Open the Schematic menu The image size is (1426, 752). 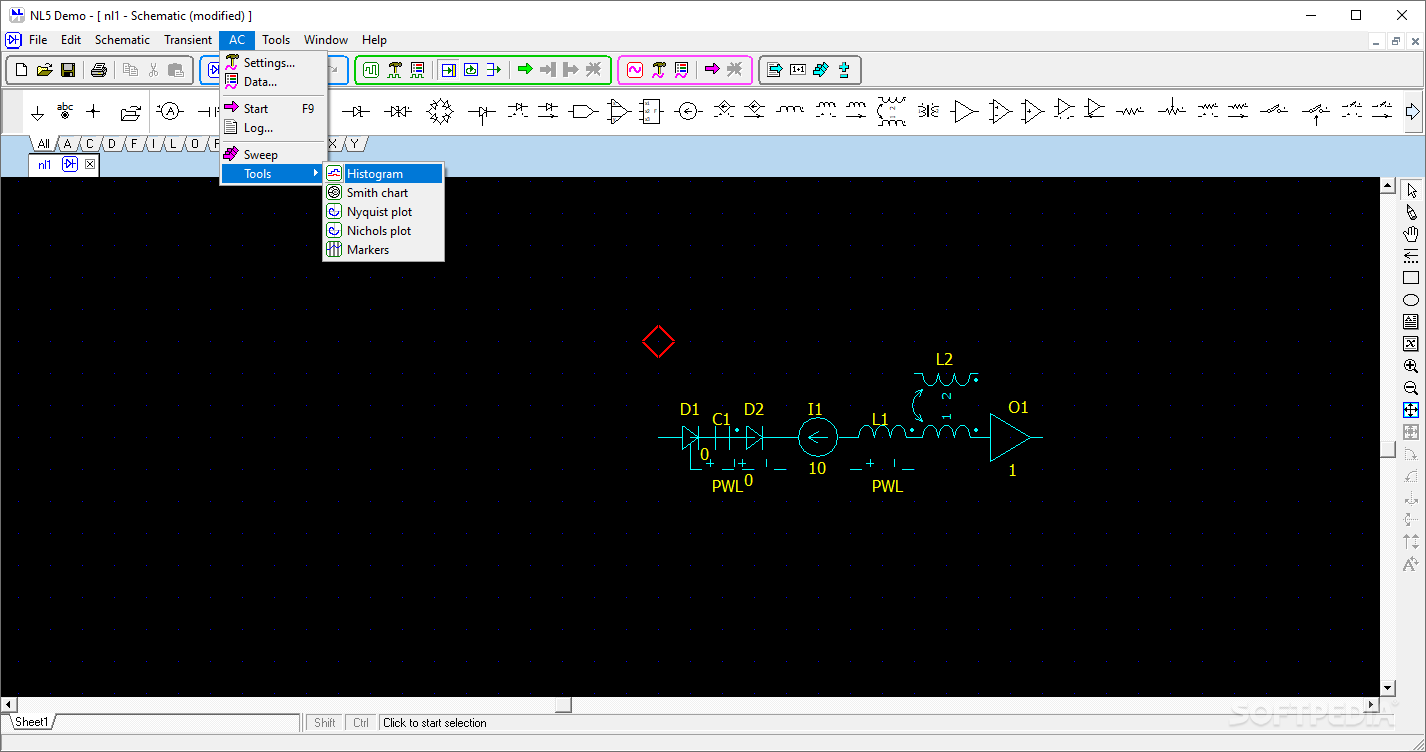click(122, 40)
